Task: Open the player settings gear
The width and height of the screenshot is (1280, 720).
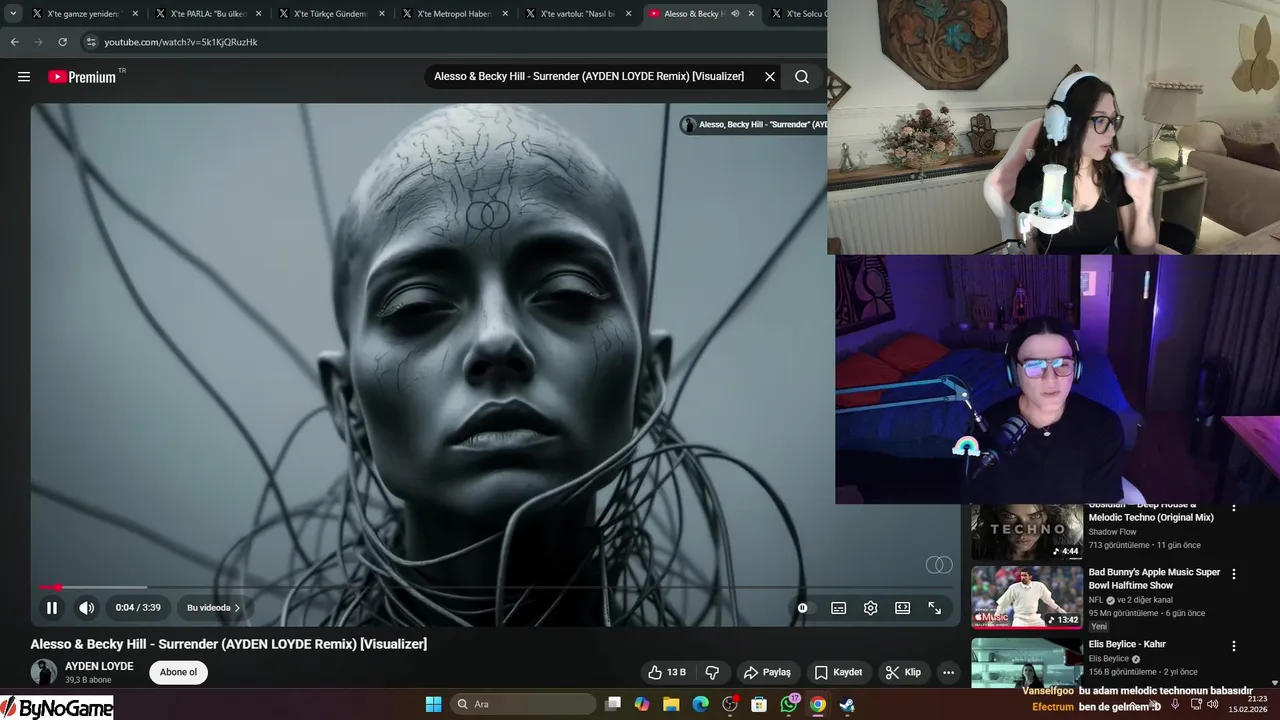Action: [870, 607]
